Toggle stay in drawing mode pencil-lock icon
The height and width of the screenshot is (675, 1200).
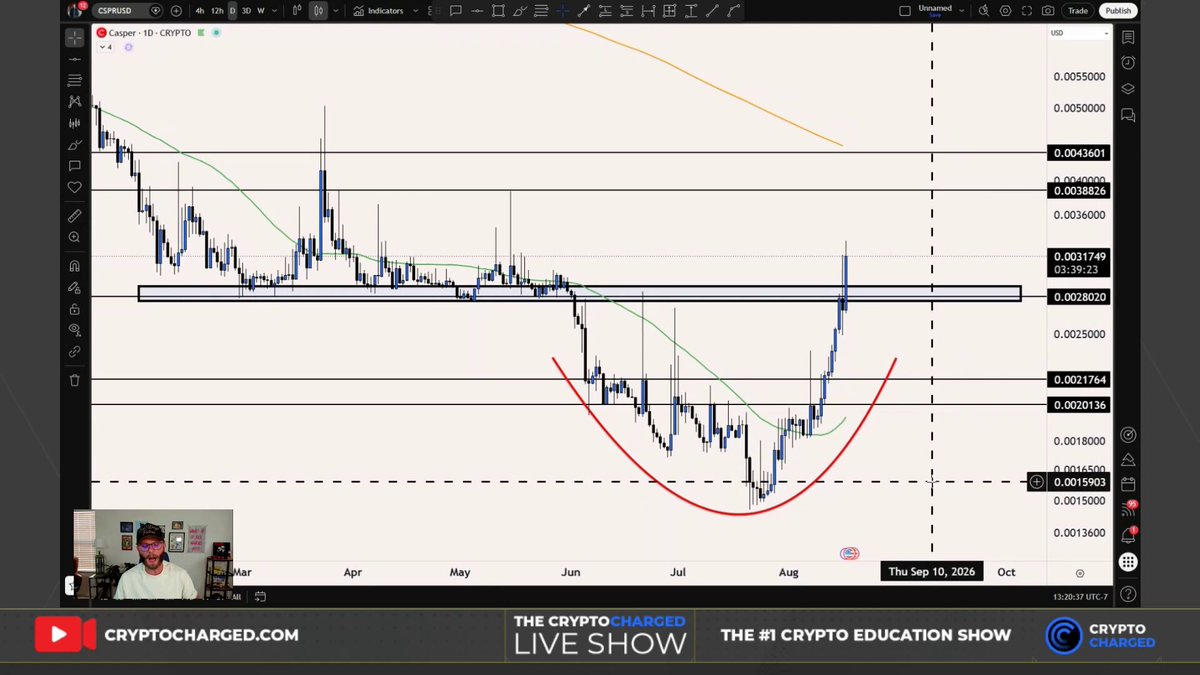pyautogui.click(x=75, y=287)
